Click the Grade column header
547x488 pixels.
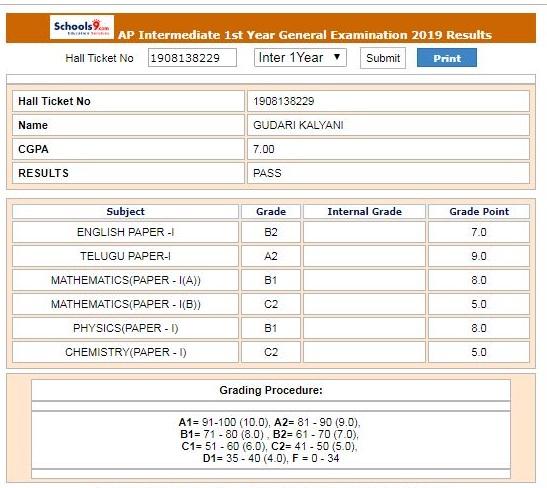tap(271, 211)
